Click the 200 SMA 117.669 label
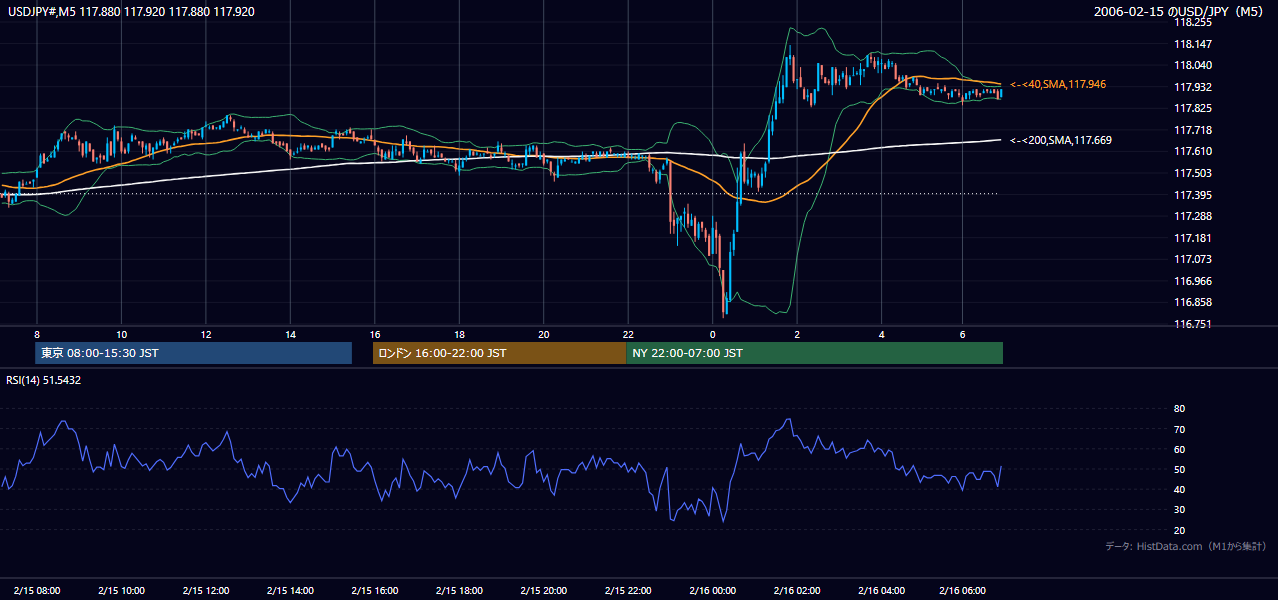The width and height of the screenshot is (1278, 600). (x=1061, y=141)
